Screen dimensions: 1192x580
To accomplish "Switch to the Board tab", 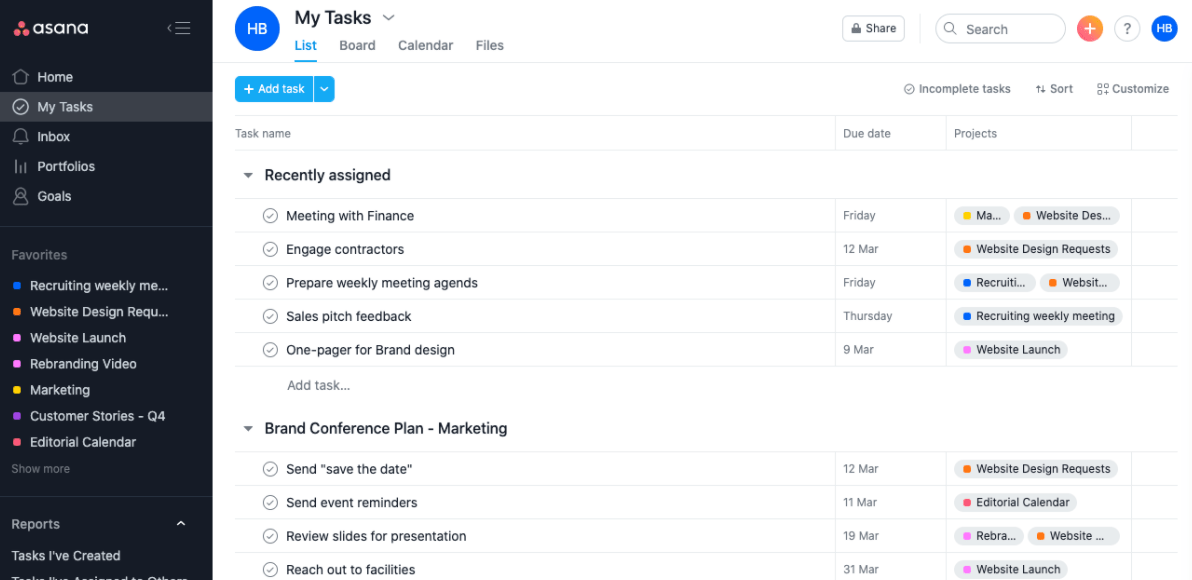I will click(x=357, y=46).
